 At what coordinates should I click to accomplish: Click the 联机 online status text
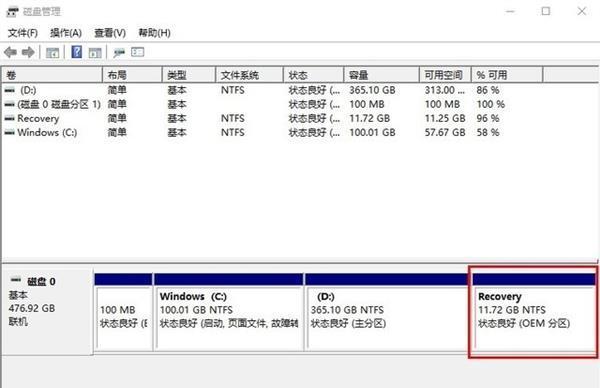[18, 321]
